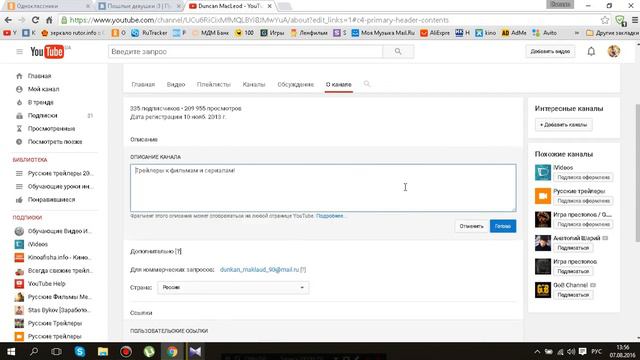Reload the page in the browser
The image size is (640, 360).
(35, 20)
